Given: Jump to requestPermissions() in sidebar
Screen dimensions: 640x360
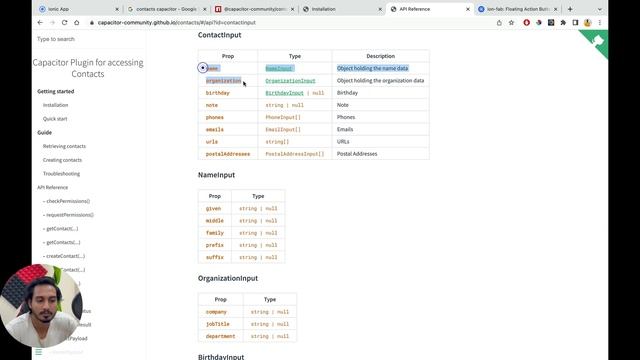Looking at the screenshot, I should pyautogui.click(x=68, y=215).
